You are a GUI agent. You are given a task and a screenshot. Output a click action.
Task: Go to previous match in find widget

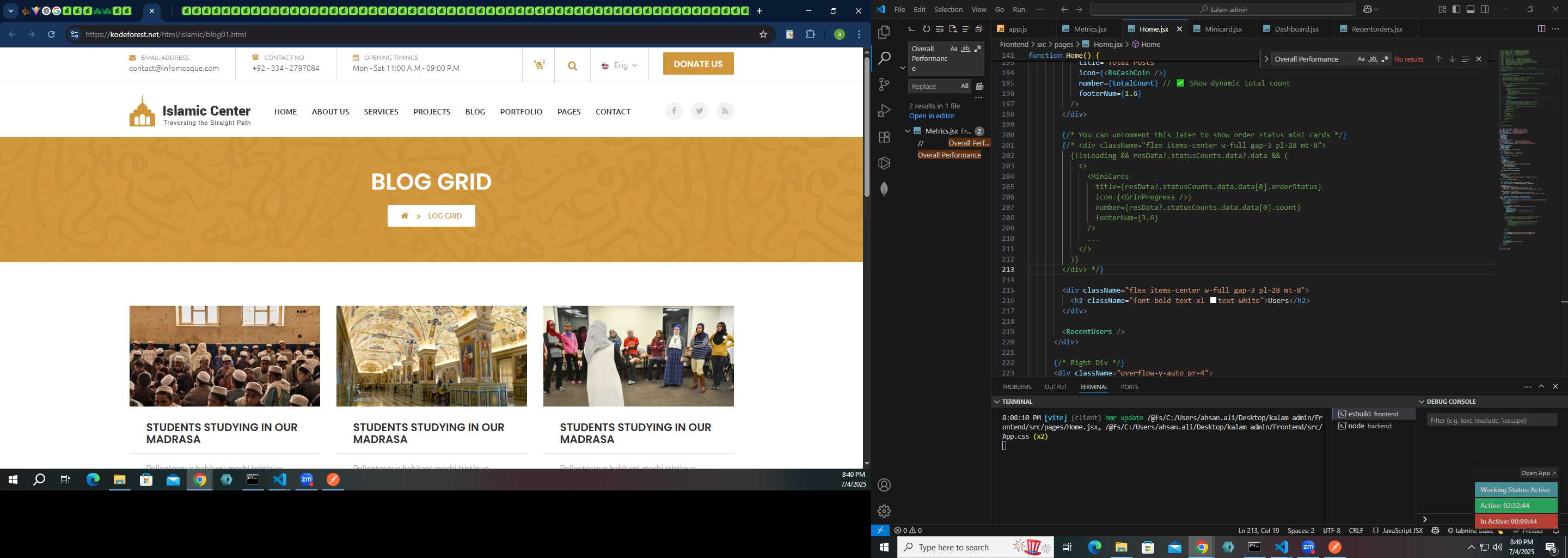1438,59
